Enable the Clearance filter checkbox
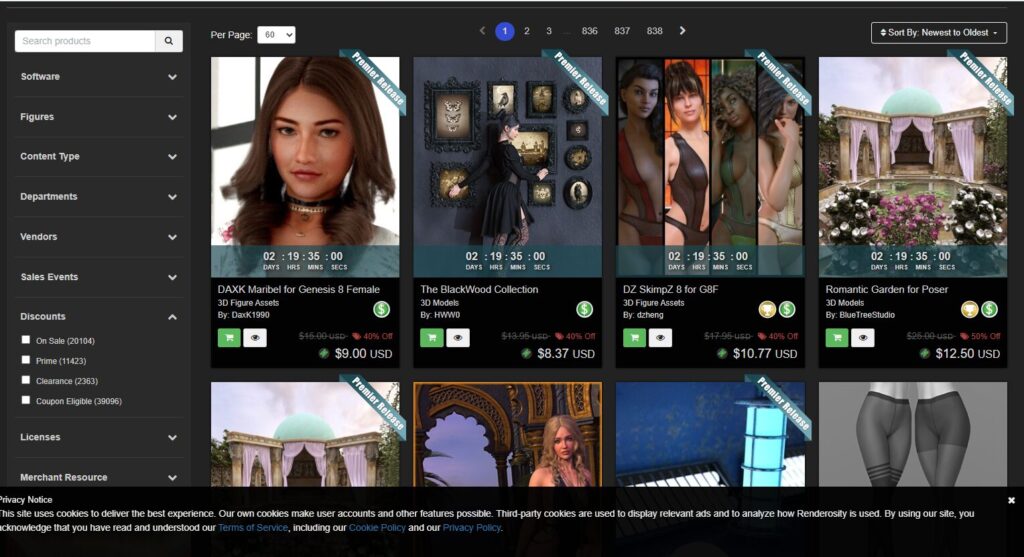Image resolution: width=1024 pixels, height=557 pixels. click(x=25, y=380)
